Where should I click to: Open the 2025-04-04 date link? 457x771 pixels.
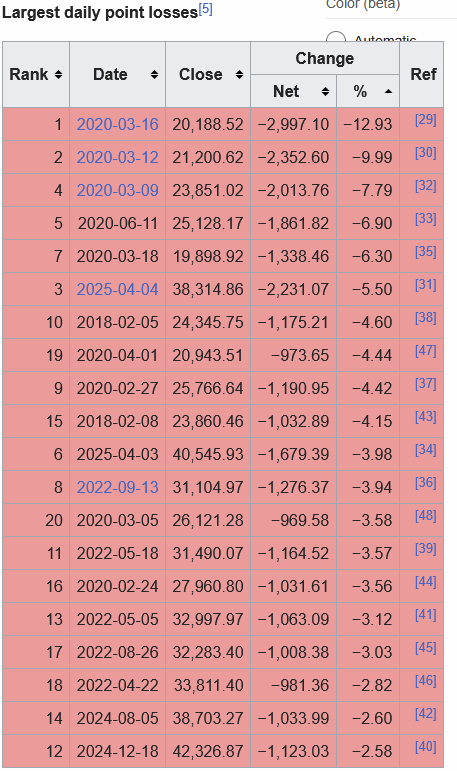tap(118, 289)
